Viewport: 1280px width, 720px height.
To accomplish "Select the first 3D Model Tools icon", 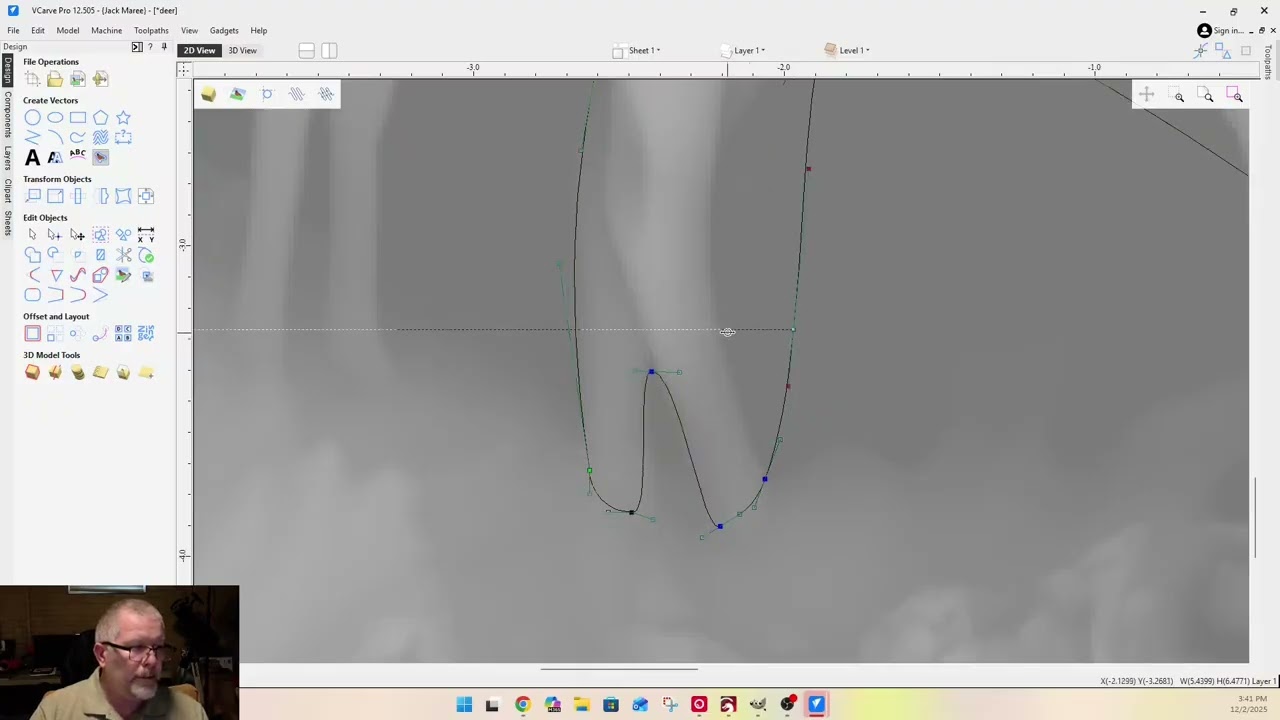I will pos(32,373).
